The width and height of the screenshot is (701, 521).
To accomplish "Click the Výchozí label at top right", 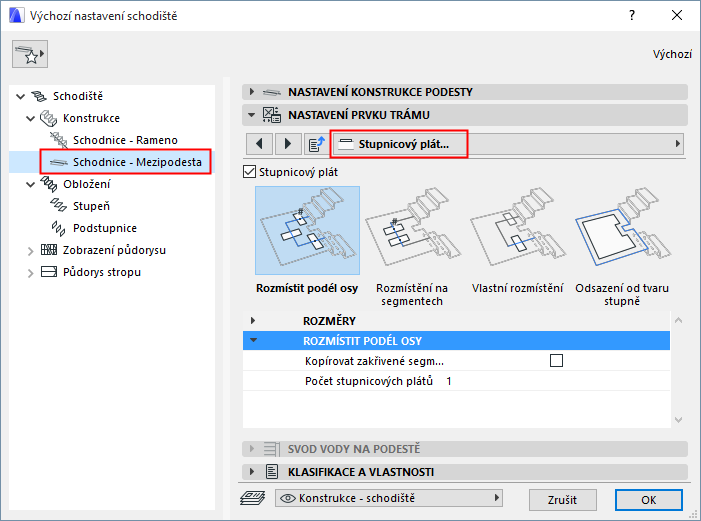I will coord(672,54).
